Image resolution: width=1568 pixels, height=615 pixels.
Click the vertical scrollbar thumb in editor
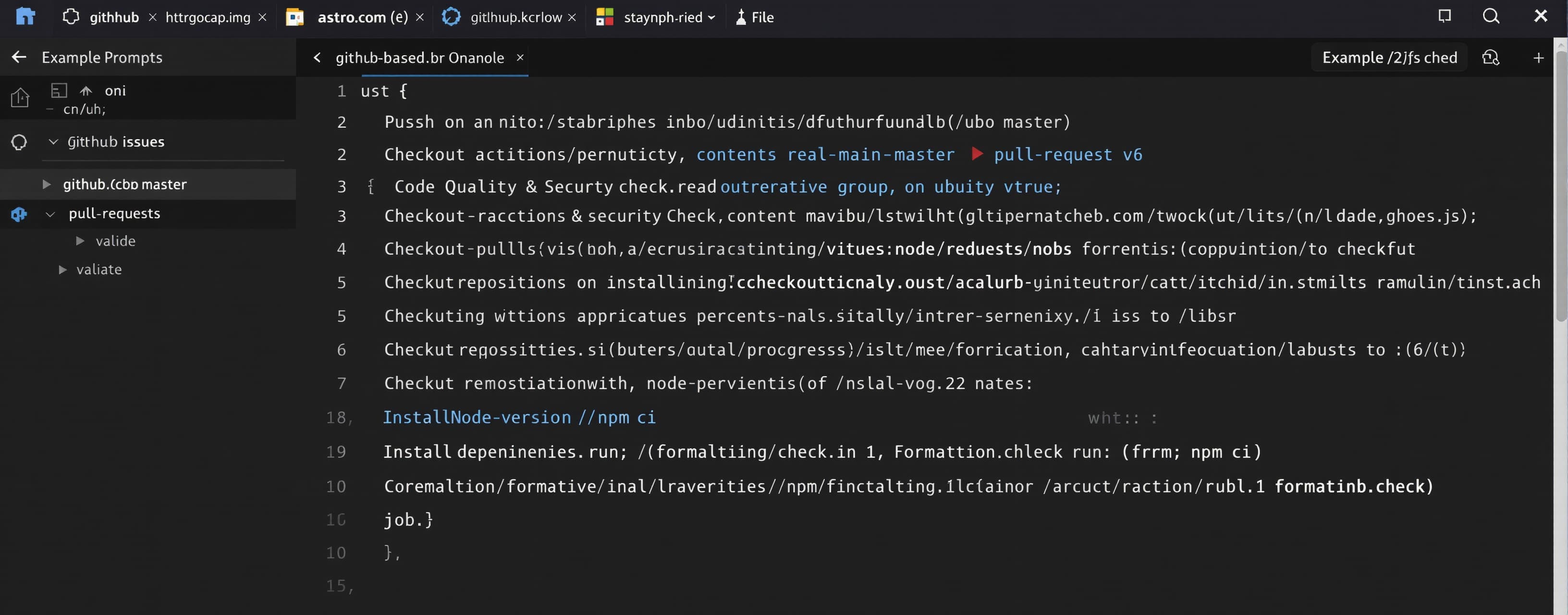point(1561,186)
